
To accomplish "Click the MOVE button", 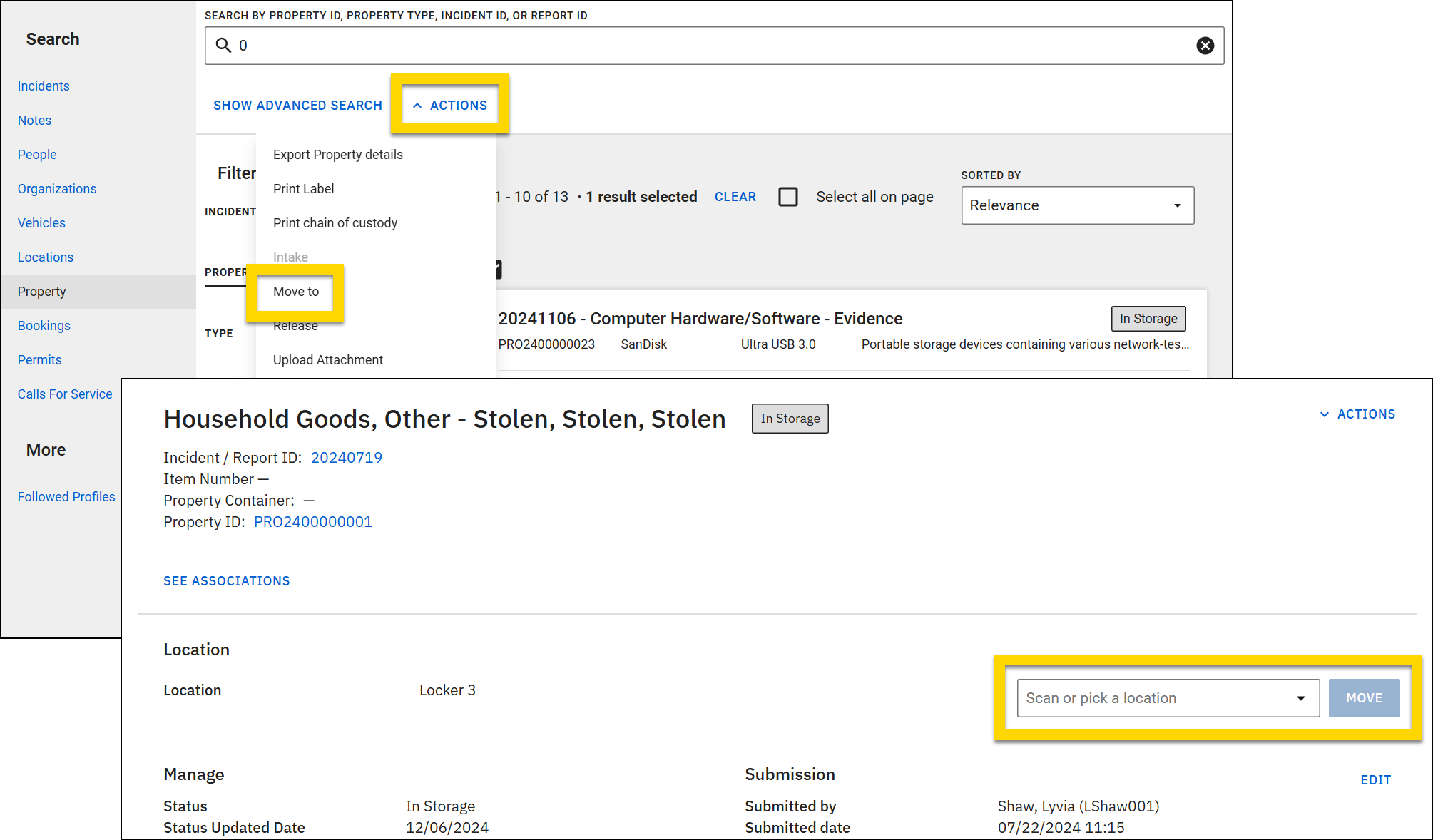I will (x=1364, y=697).
